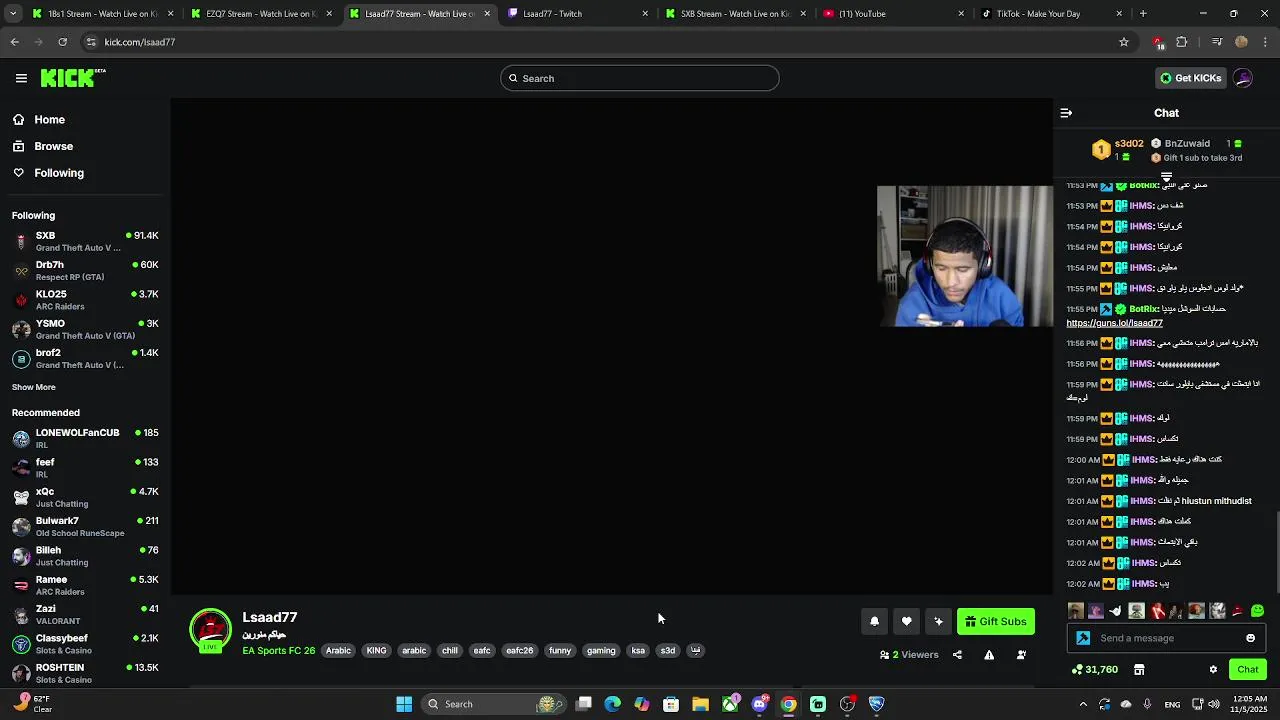Click the notification bell for Lsaad77
Screen dimensions: 1280x720
[x=874, y=622]
